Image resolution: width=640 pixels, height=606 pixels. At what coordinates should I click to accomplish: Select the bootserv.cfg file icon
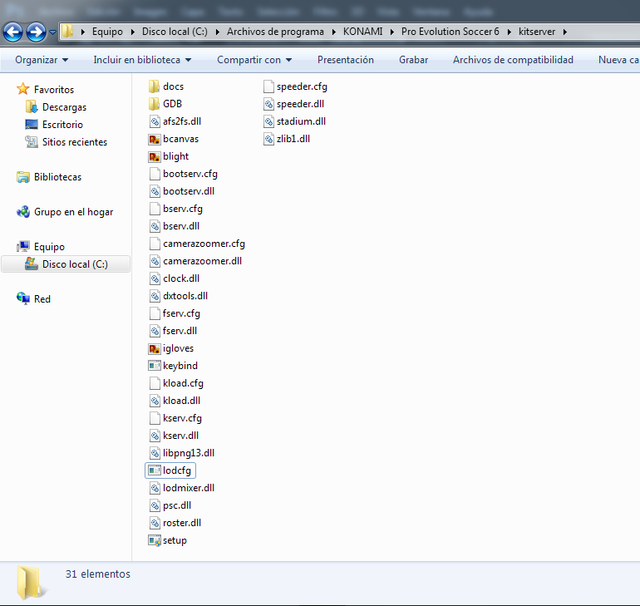pos(155,174)
